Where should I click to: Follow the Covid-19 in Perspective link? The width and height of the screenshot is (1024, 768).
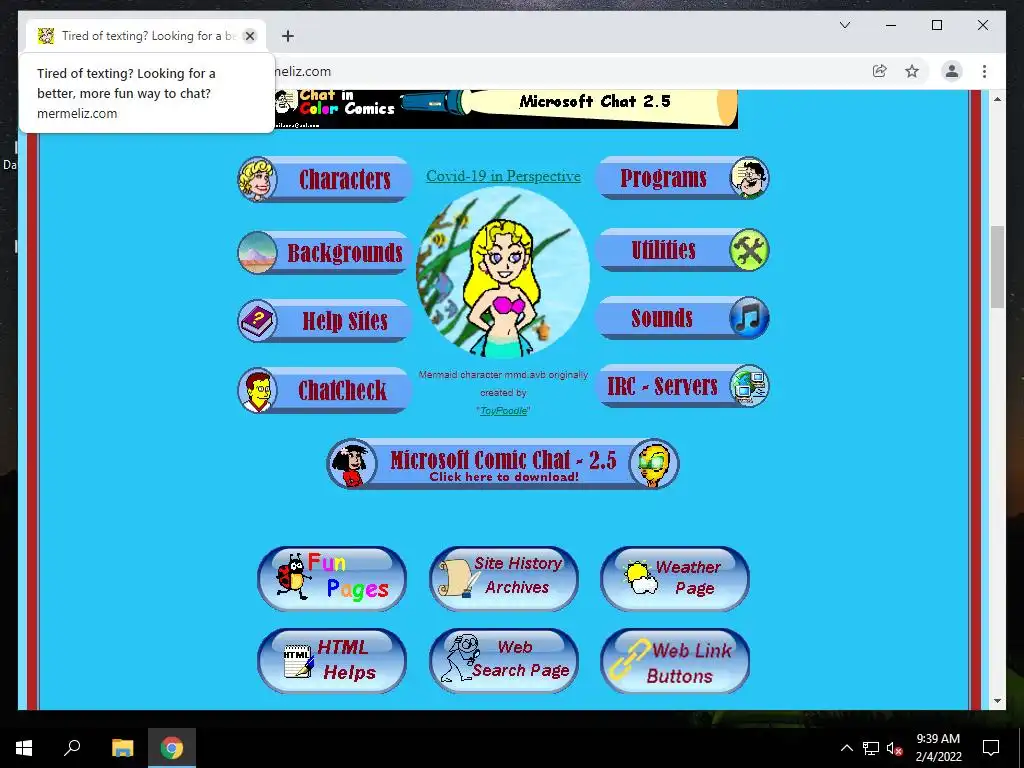tap(503, 176)
